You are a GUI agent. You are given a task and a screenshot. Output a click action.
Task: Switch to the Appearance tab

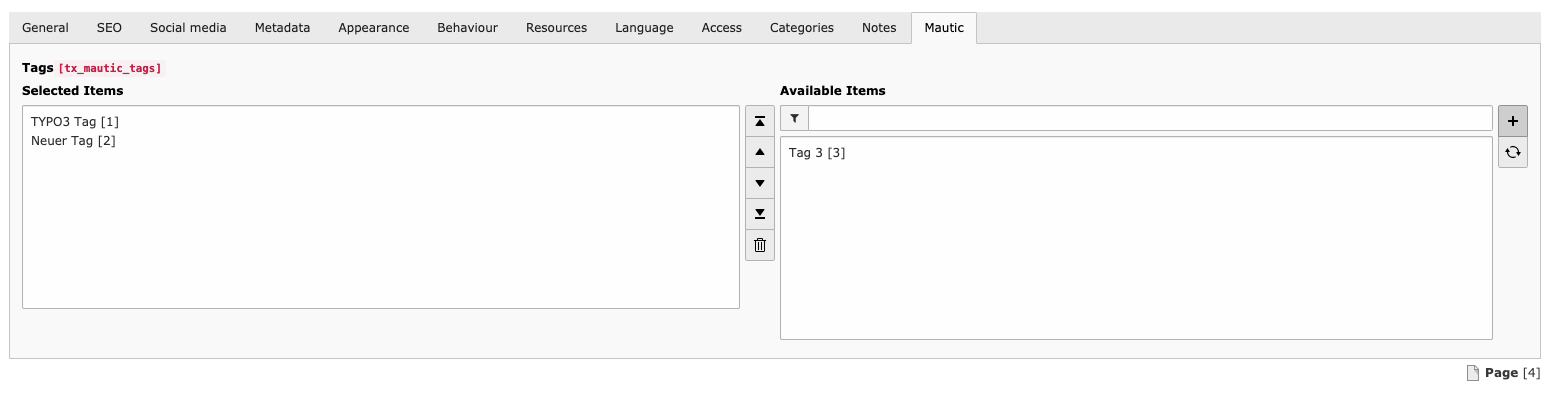(x=374, y=28)
